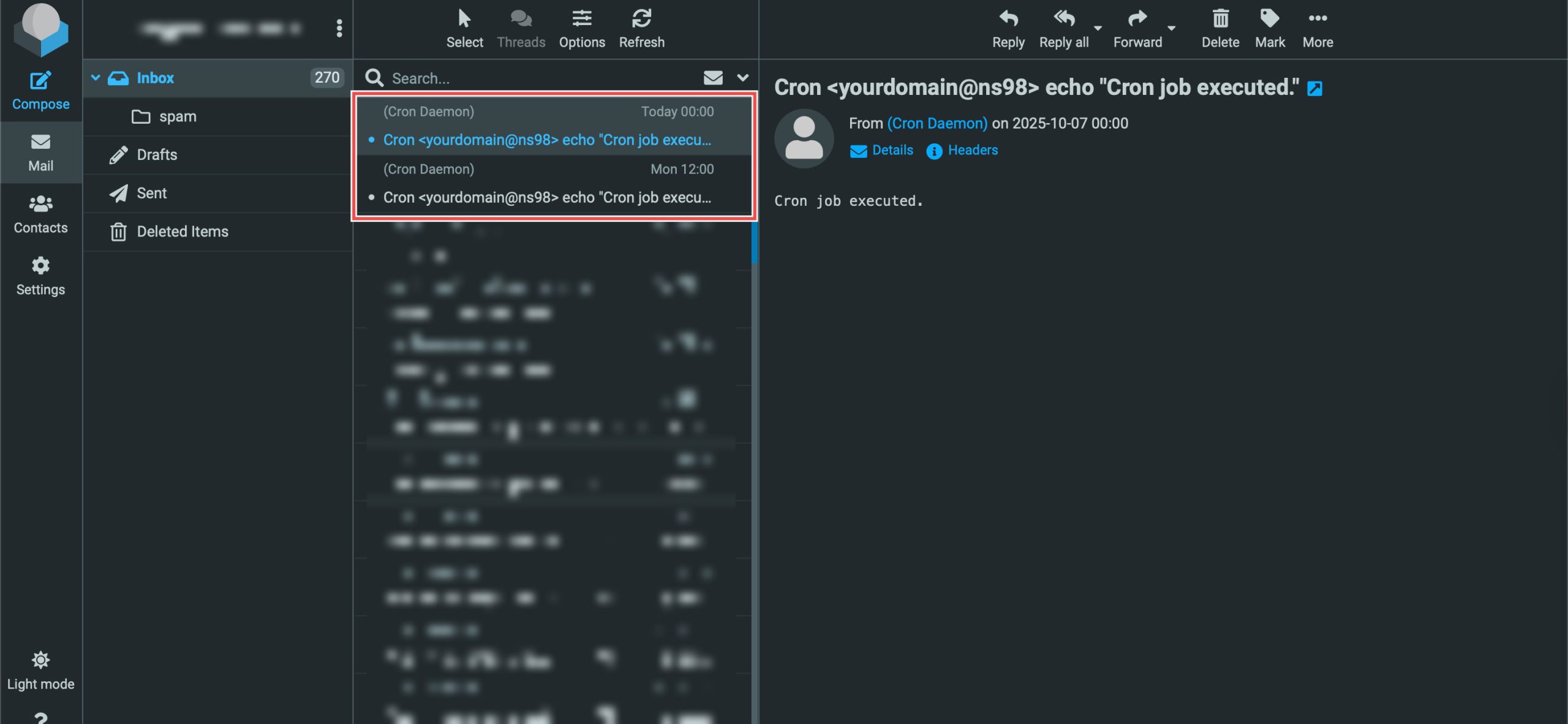Expand the search options chevron
Image resolution: width=1568 pixels, height=724 pixels.
[x=742, y=78]
